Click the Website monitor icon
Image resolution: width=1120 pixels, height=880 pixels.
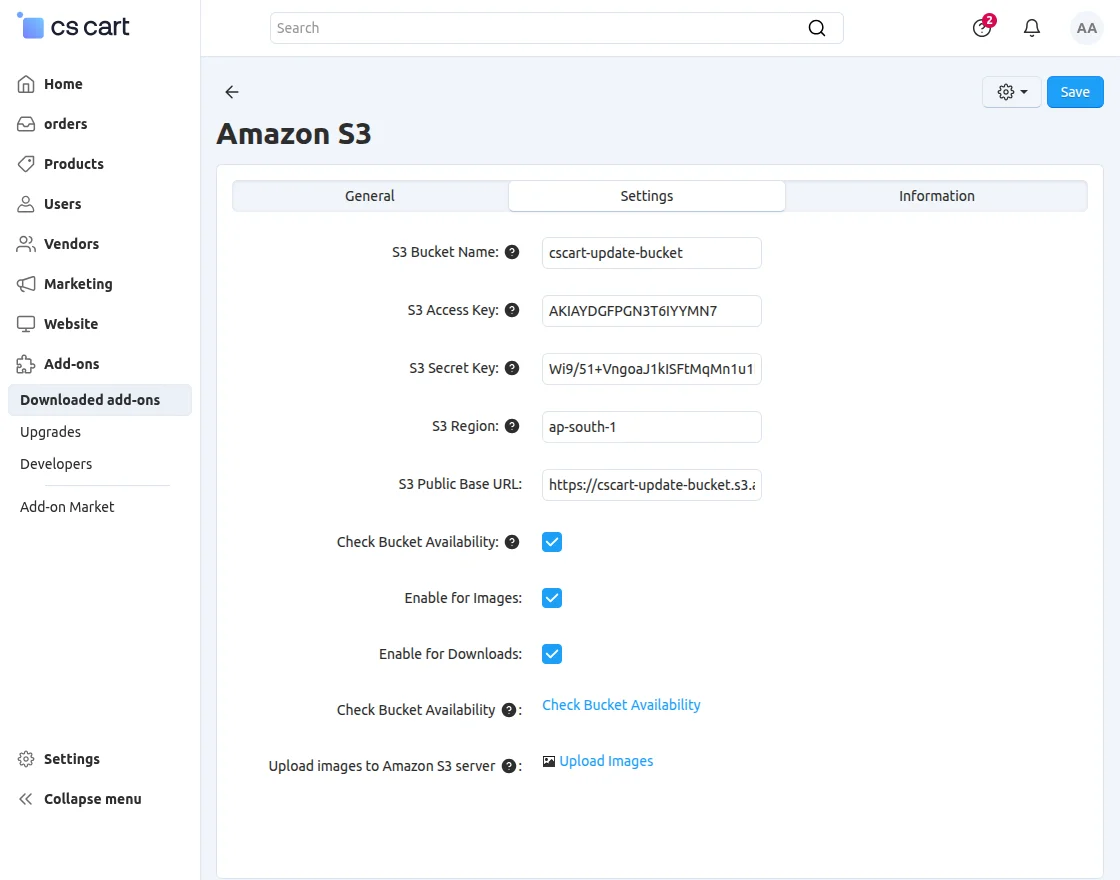[x=26, y=324]
